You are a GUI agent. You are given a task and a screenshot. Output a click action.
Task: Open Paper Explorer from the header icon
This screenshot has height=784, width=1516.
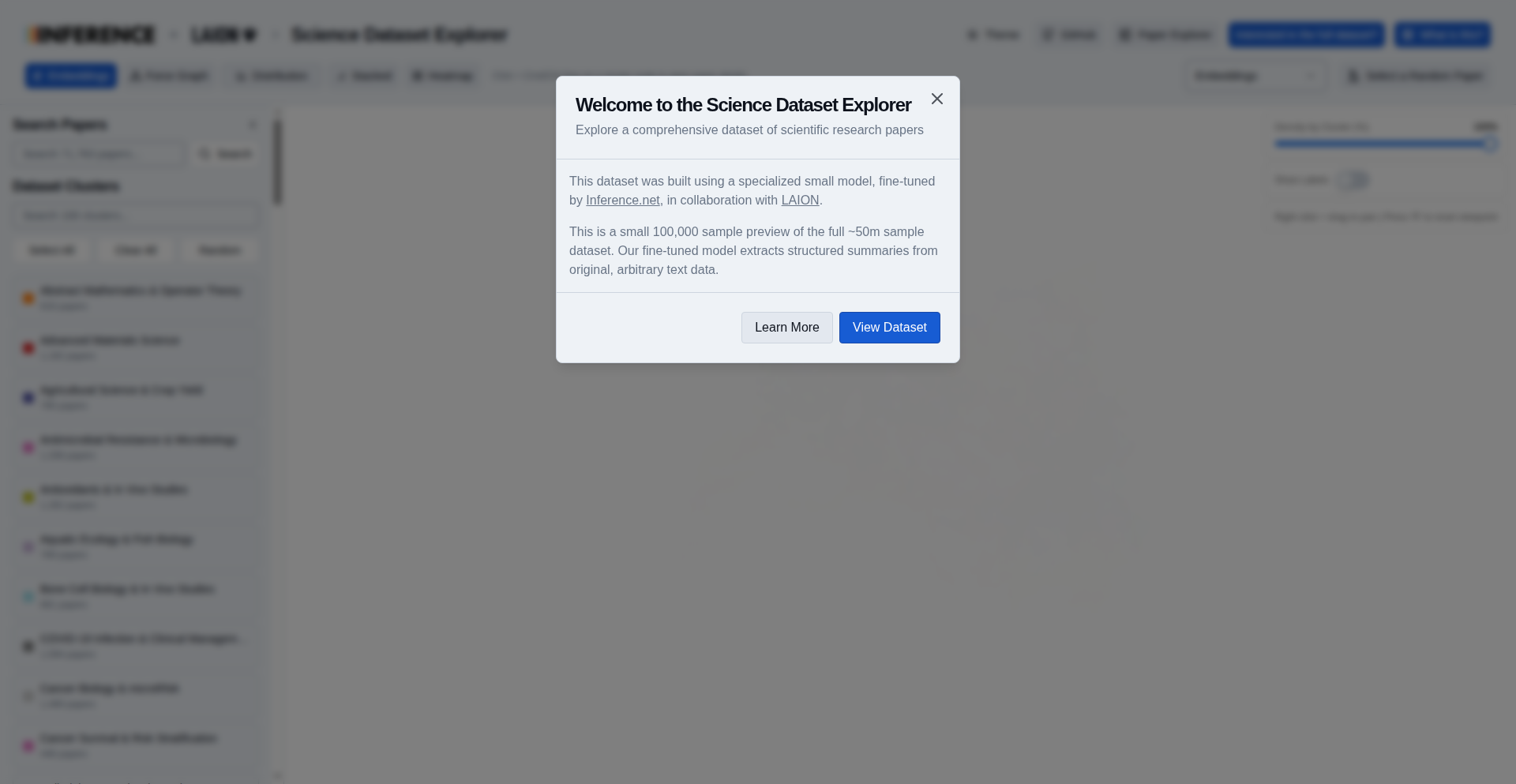point(1125,35)
